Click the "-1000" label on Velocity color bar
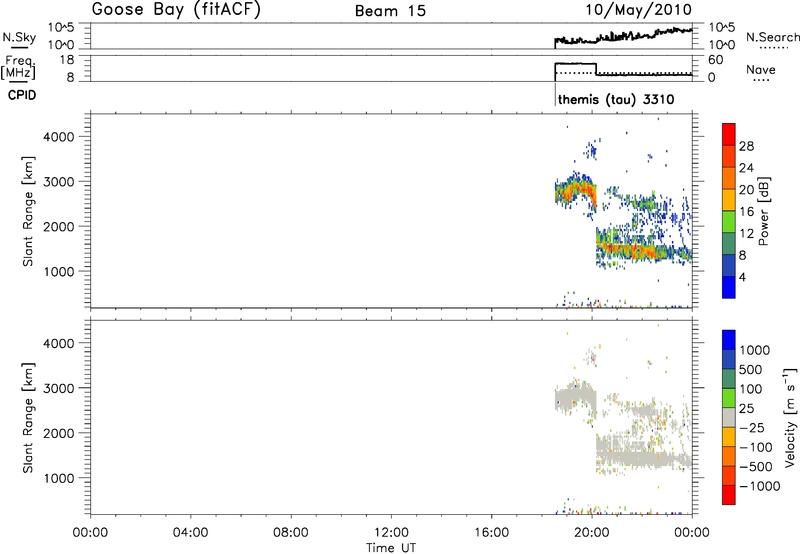800x554 pixels. pyautogui.click(x=759, y=486)
